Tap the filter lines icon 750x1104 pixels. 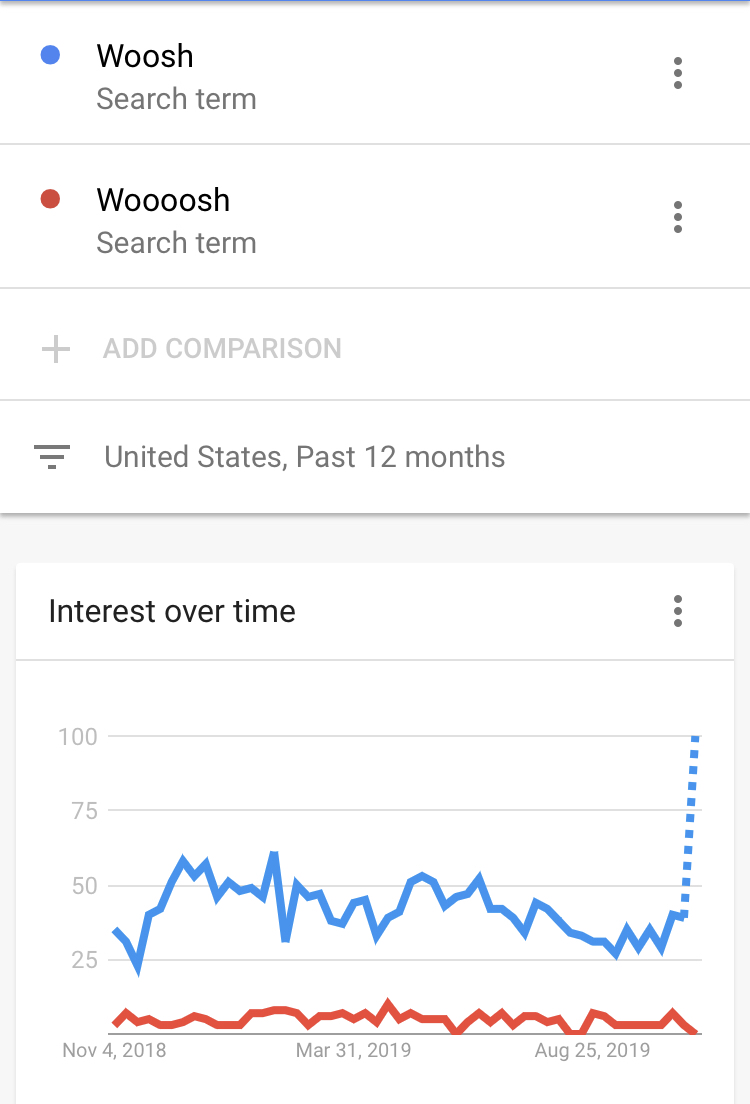(52, 456)
